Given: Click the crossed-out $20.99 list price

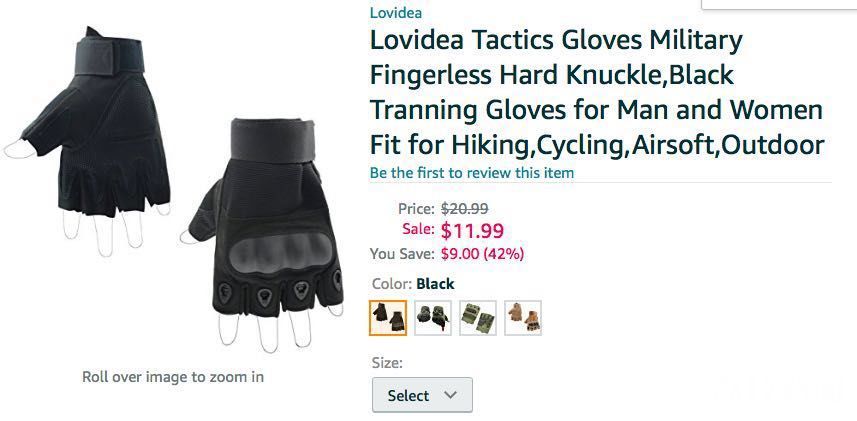Looking at the screenshot, I should (x=465, y=209).
